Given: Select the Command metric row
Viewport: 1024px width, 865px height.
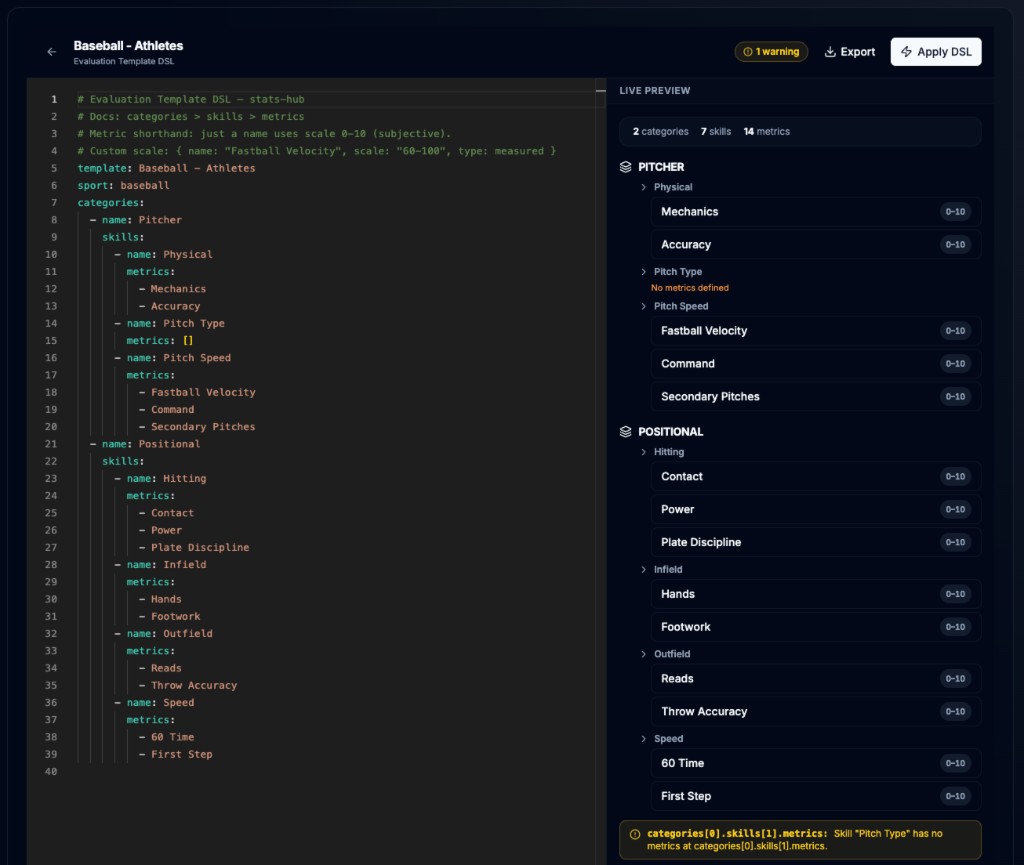Looking at the screenshot, I should [x=816, y=364].
